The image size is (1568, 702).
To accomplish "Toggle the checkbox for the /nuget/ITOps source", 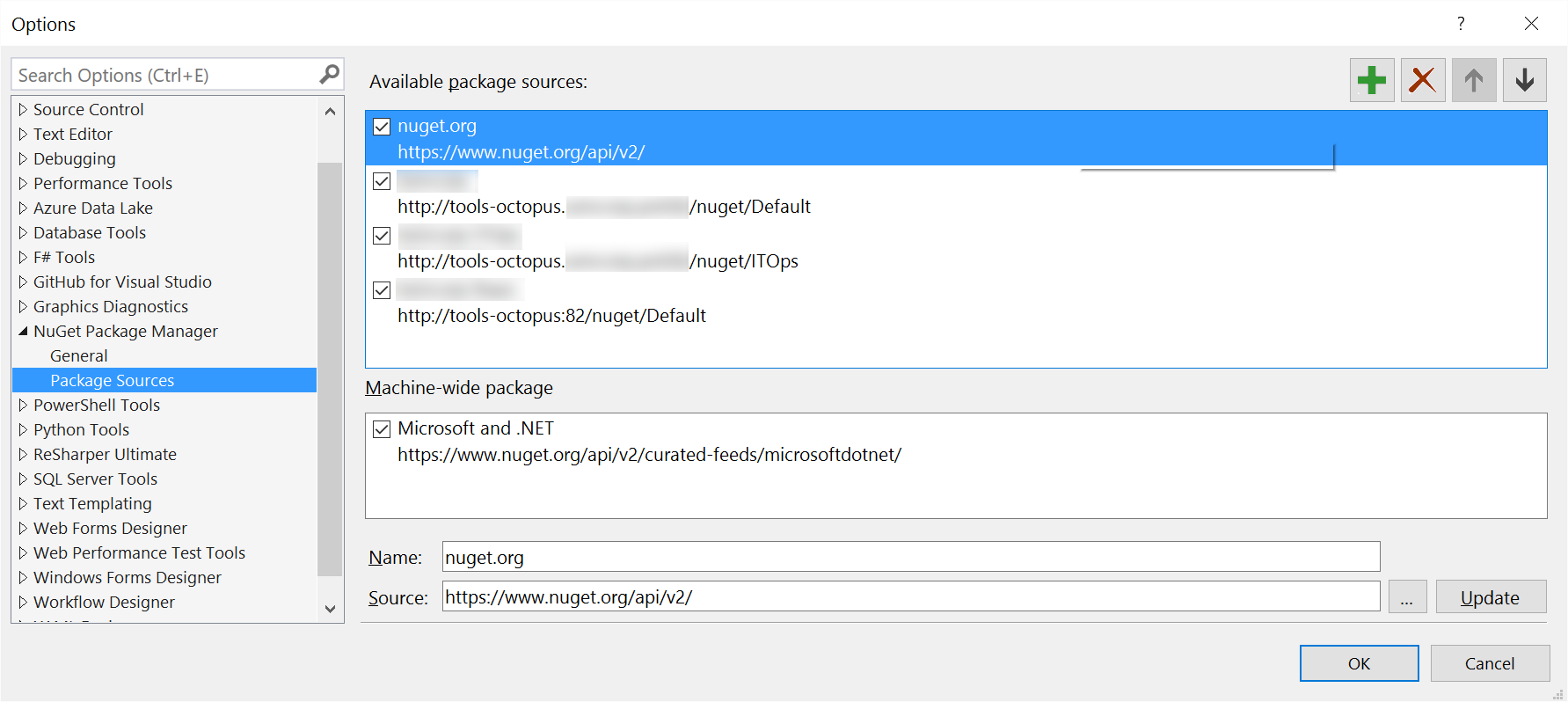I will (x=382, y=236).
